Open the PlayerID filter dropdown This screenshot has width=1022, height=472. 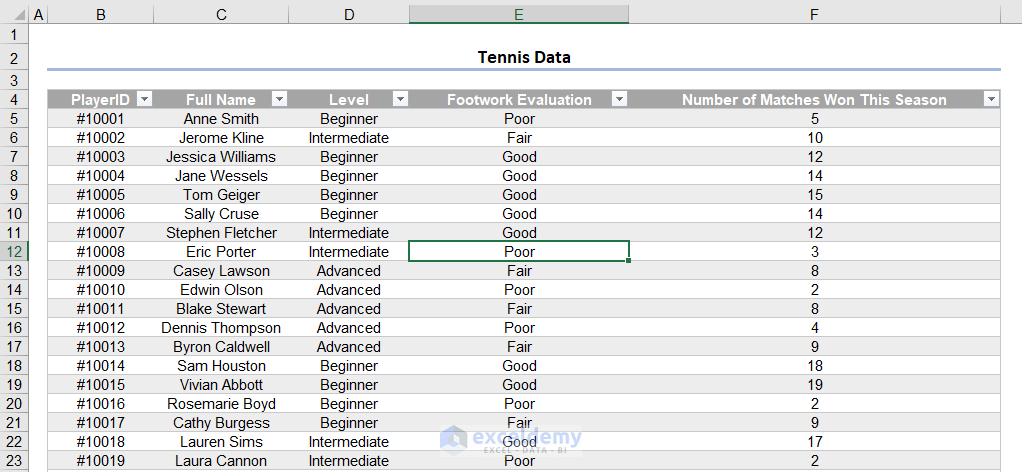point(144,99)
